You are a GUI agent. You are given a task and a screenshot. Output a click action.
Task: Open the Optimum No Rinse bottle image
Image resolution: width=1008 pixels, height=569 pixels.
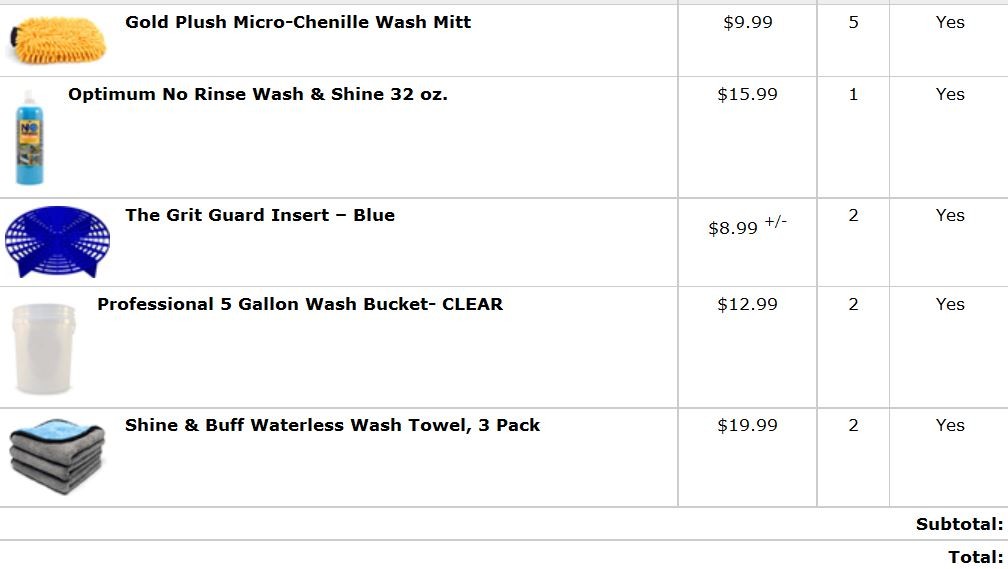coord(30,138)
